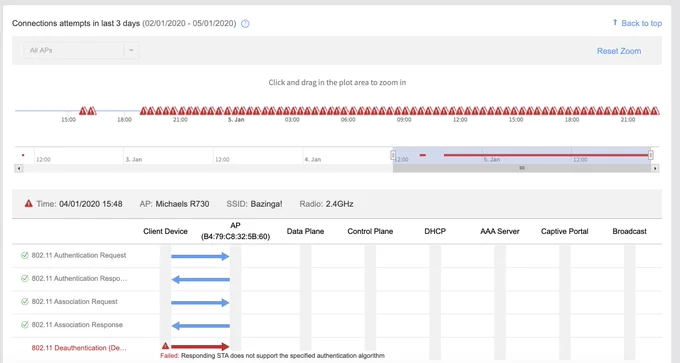Click the green check for Authentication Request
Screen dimensions: 680x363
tap(25, 255)
